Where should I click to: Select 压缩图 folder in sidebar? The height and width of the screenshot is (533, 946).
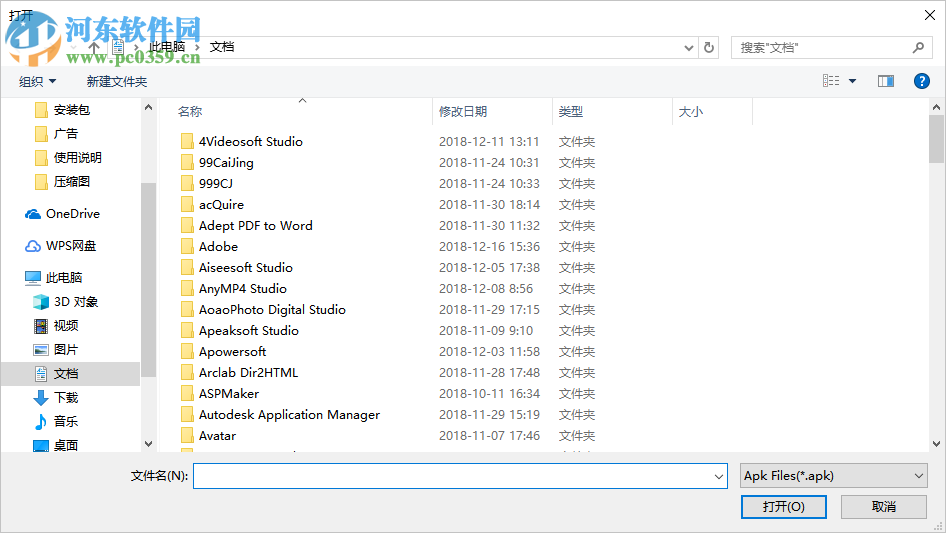click(72, 182)
